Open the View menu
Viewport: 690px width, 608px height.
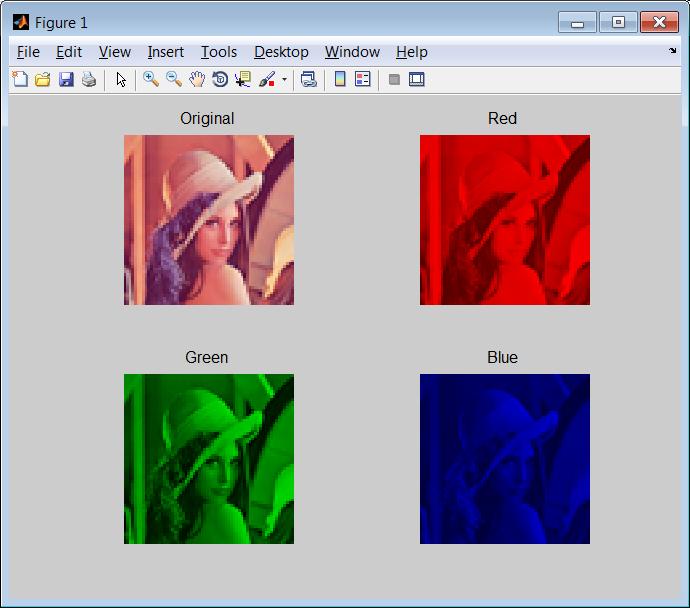point(114,52)
